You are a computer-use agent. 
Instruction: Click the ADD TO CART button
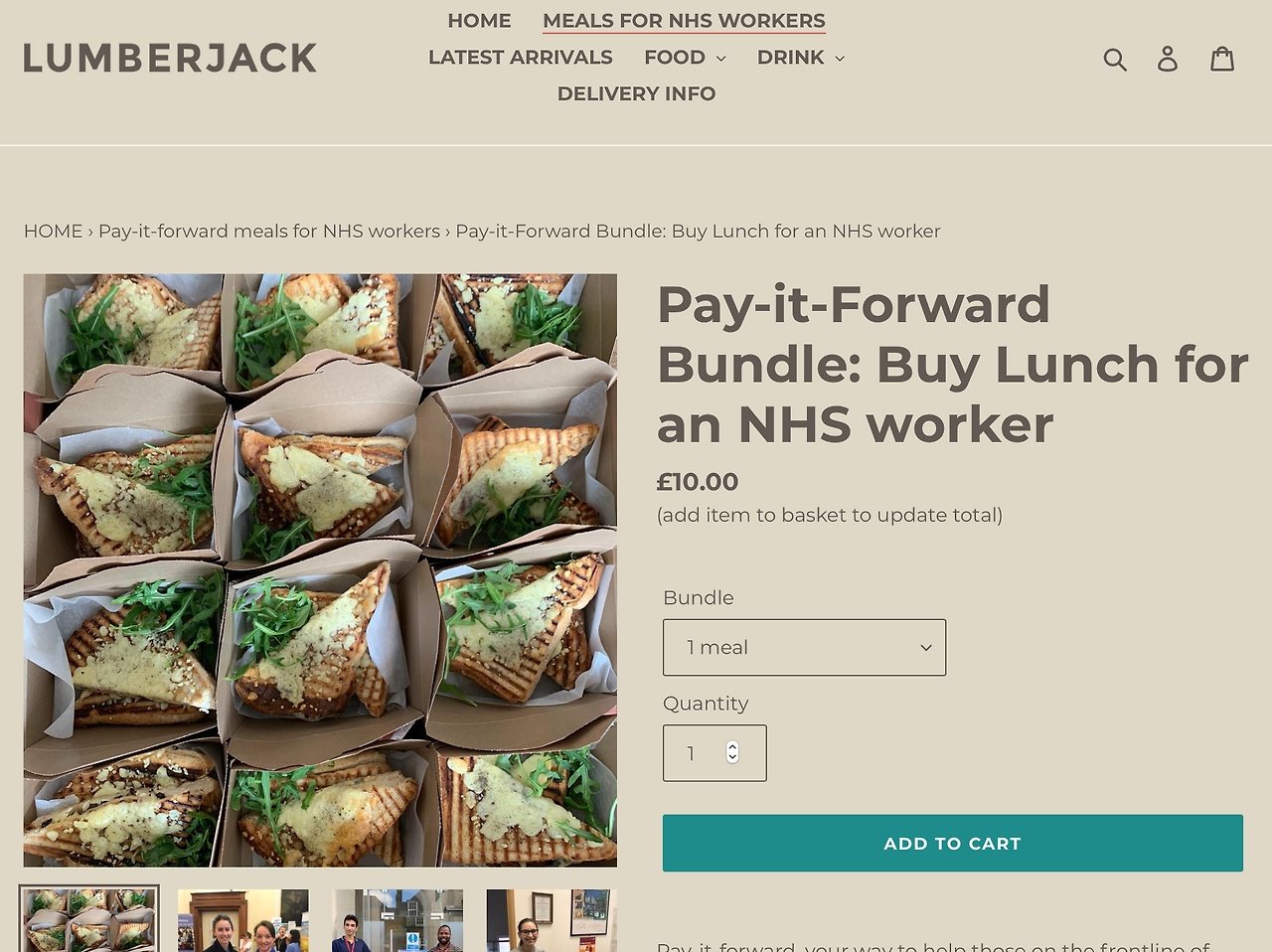point(952,843)
